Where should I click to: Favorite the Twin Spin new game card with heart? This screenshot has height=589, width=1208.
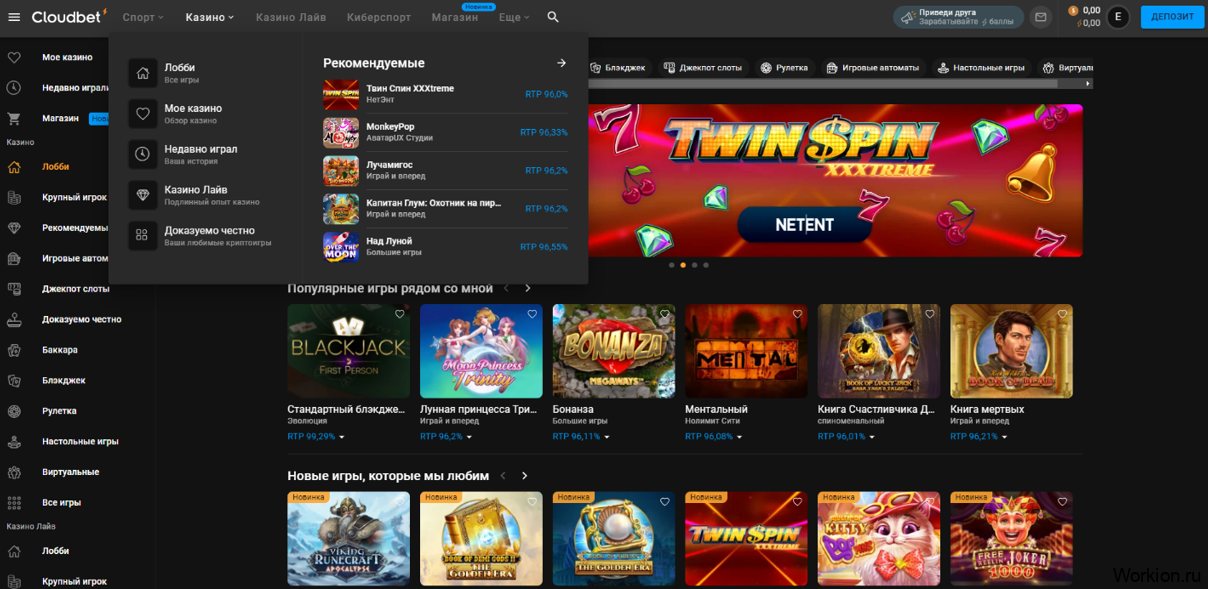click(x=797, y=501)
